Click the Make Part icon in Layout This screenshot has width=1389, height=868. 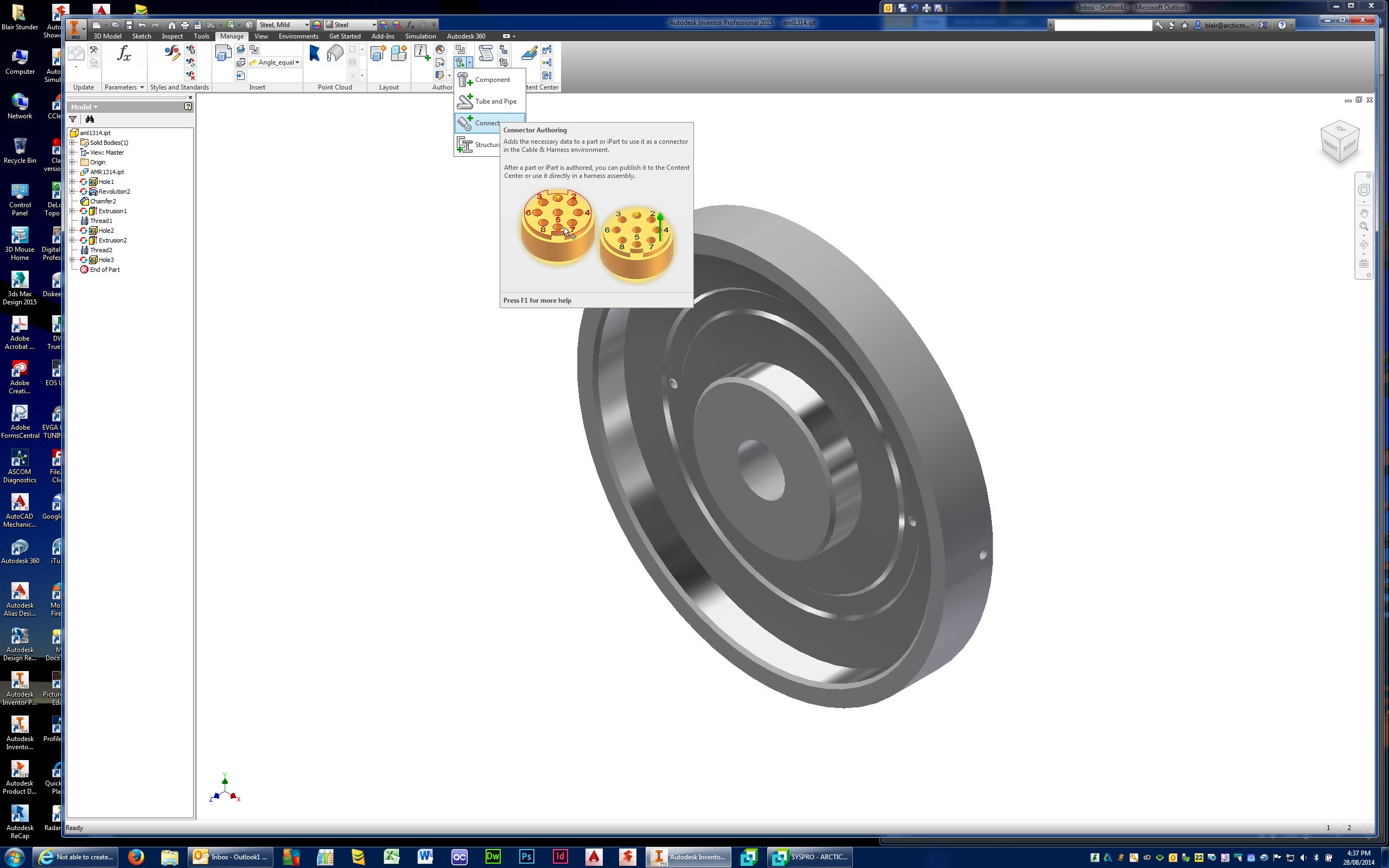[378, 53]
